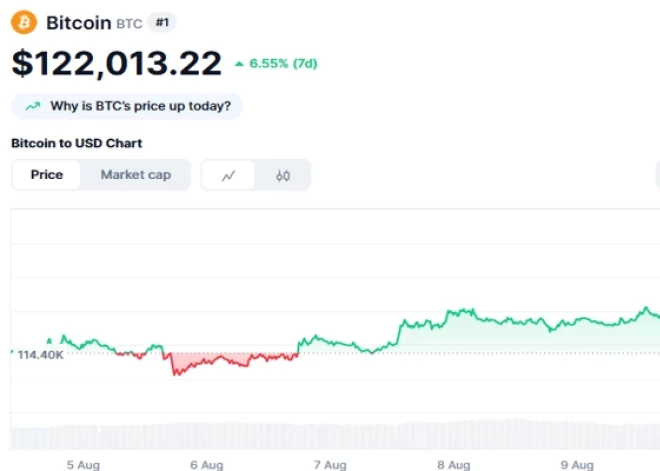The width and height of the screenshot is (660, 471).
Task: Click the 6 Aug date marker
Action: click(206, 464)
